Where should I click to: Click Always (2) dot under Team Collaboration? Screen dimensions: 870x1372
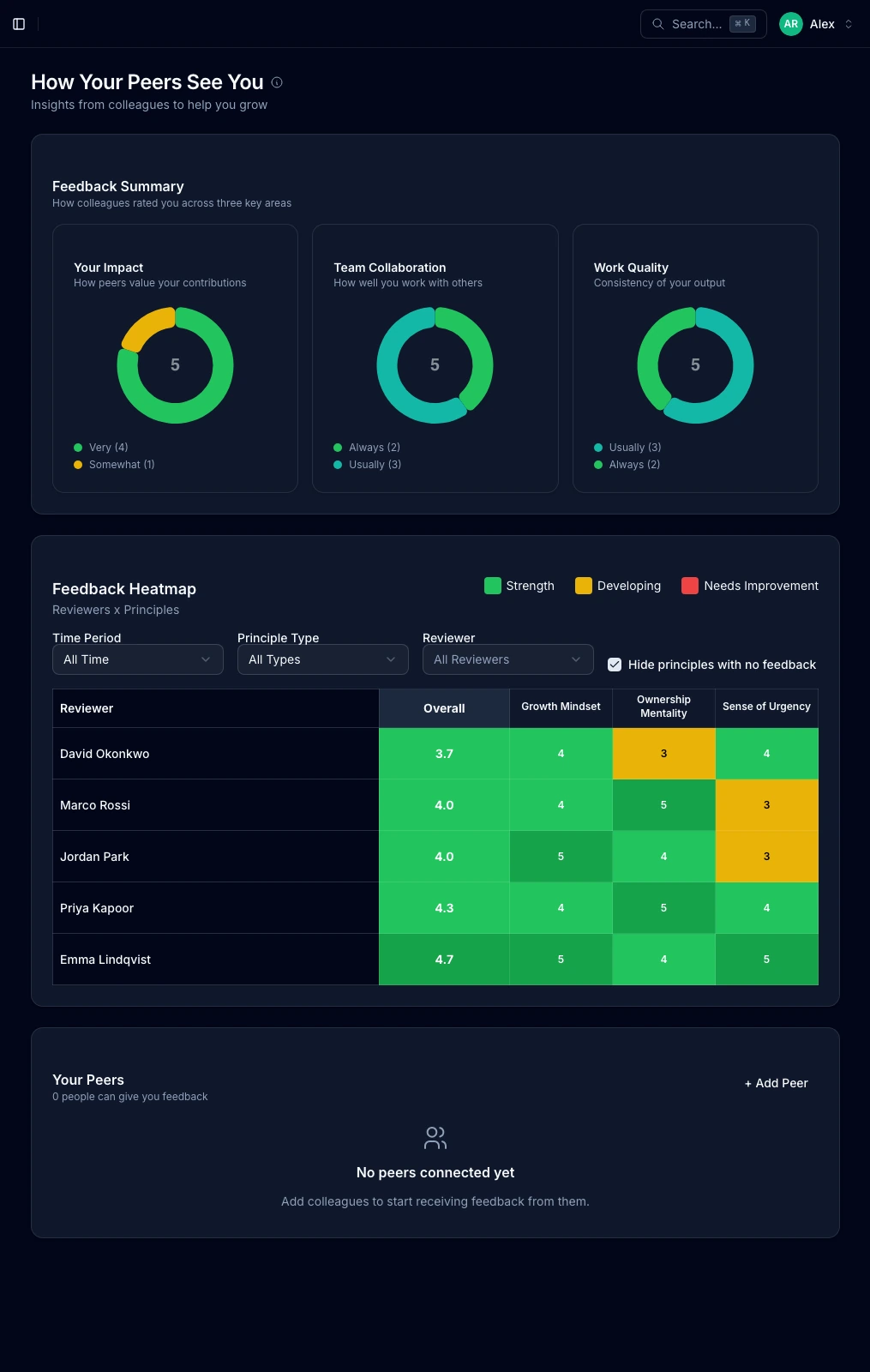(338, 448)
